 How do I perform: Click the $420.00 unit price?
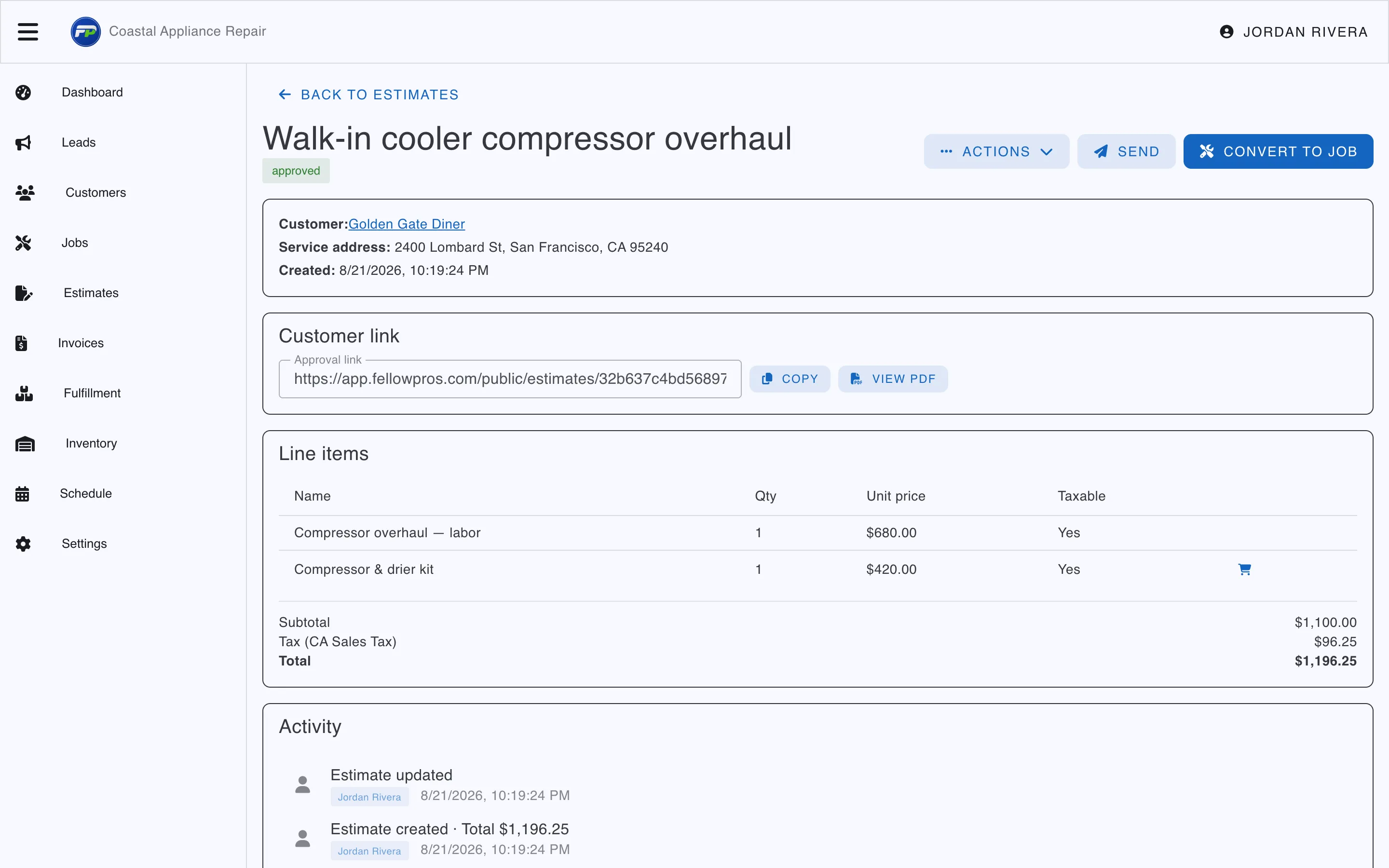[x=891, y=570]
